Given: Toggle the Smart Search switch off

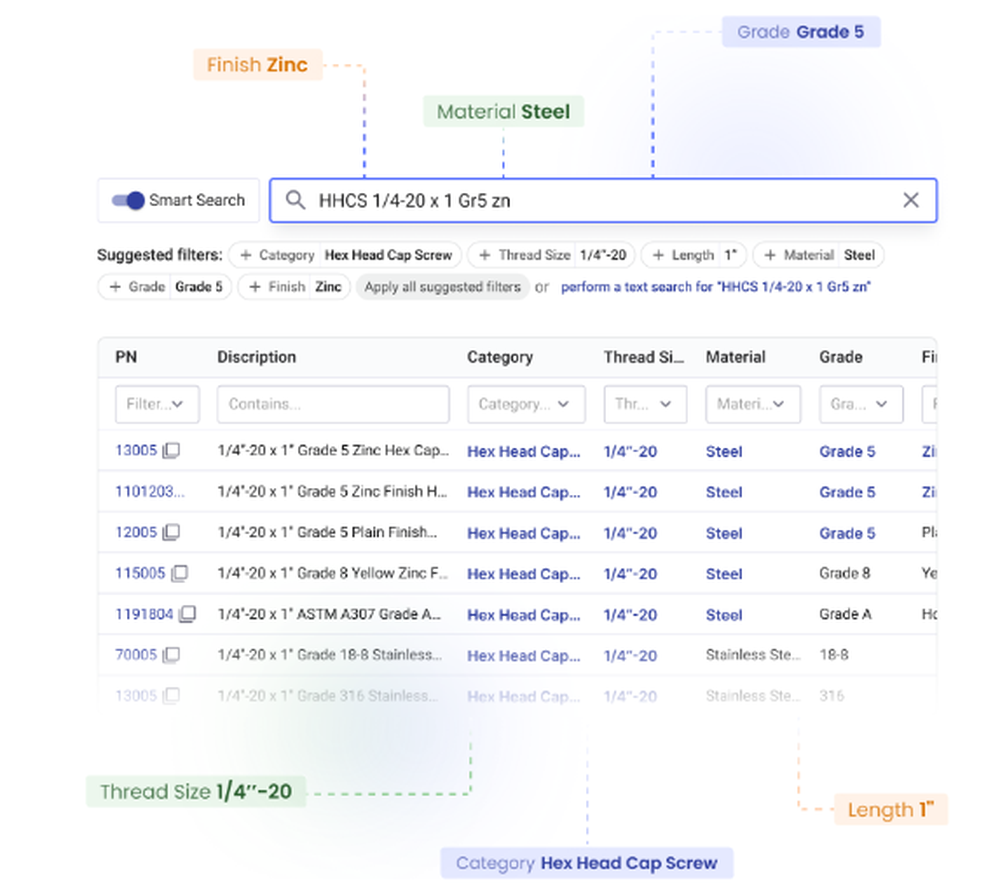Looking at the screenshot, I should point(127,200).
